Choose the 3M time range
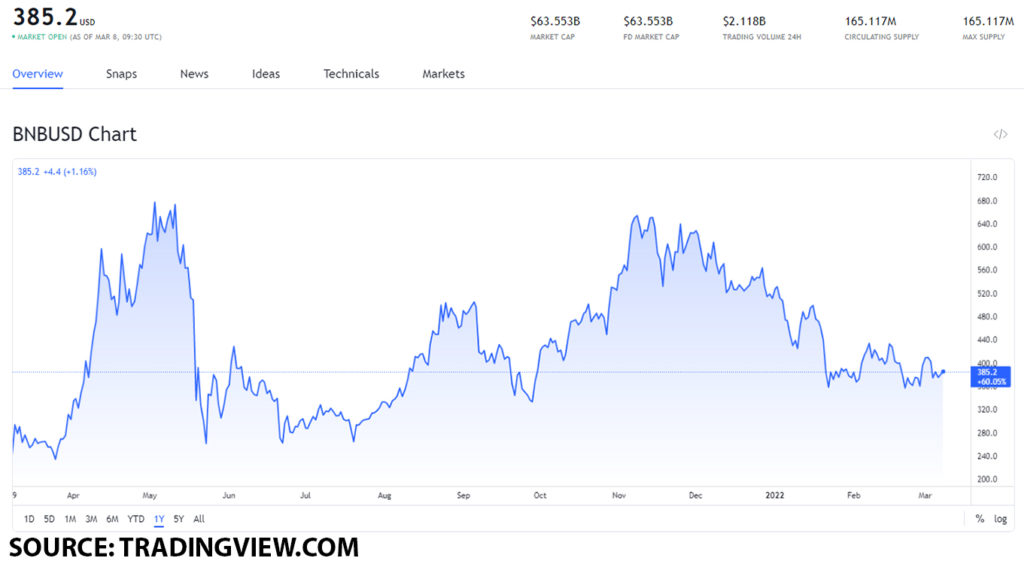1024x564 pixels. [91, 519]
